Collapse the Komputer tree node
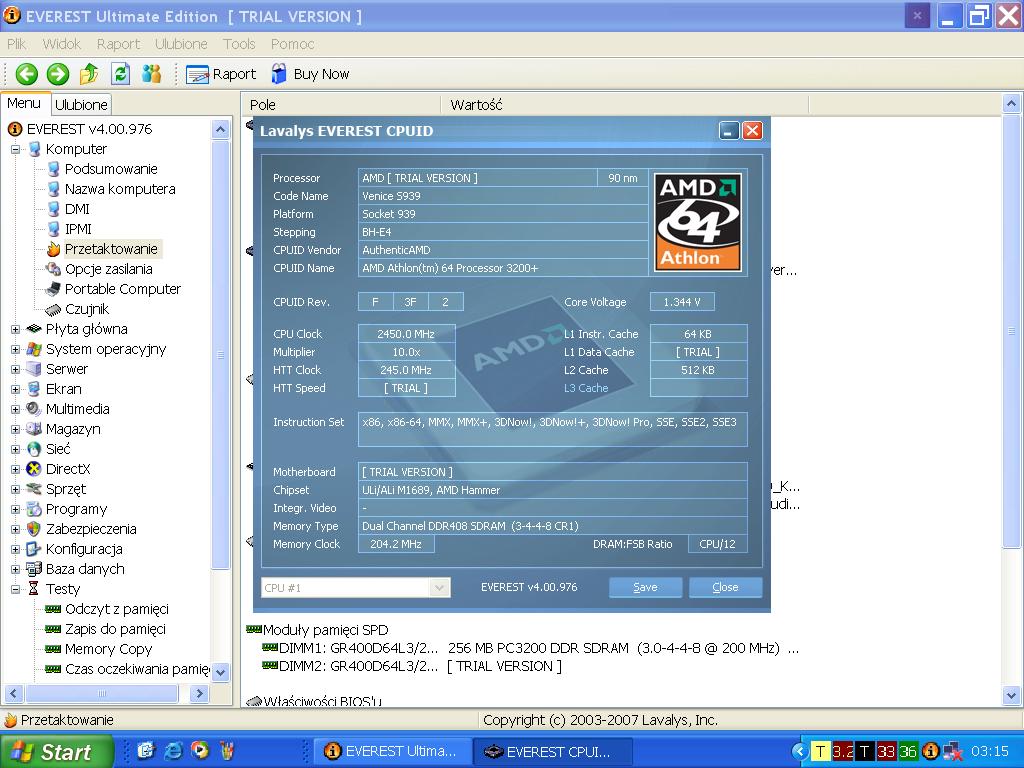Screen dimensions: 1024x768 click(x=15, y=149)
